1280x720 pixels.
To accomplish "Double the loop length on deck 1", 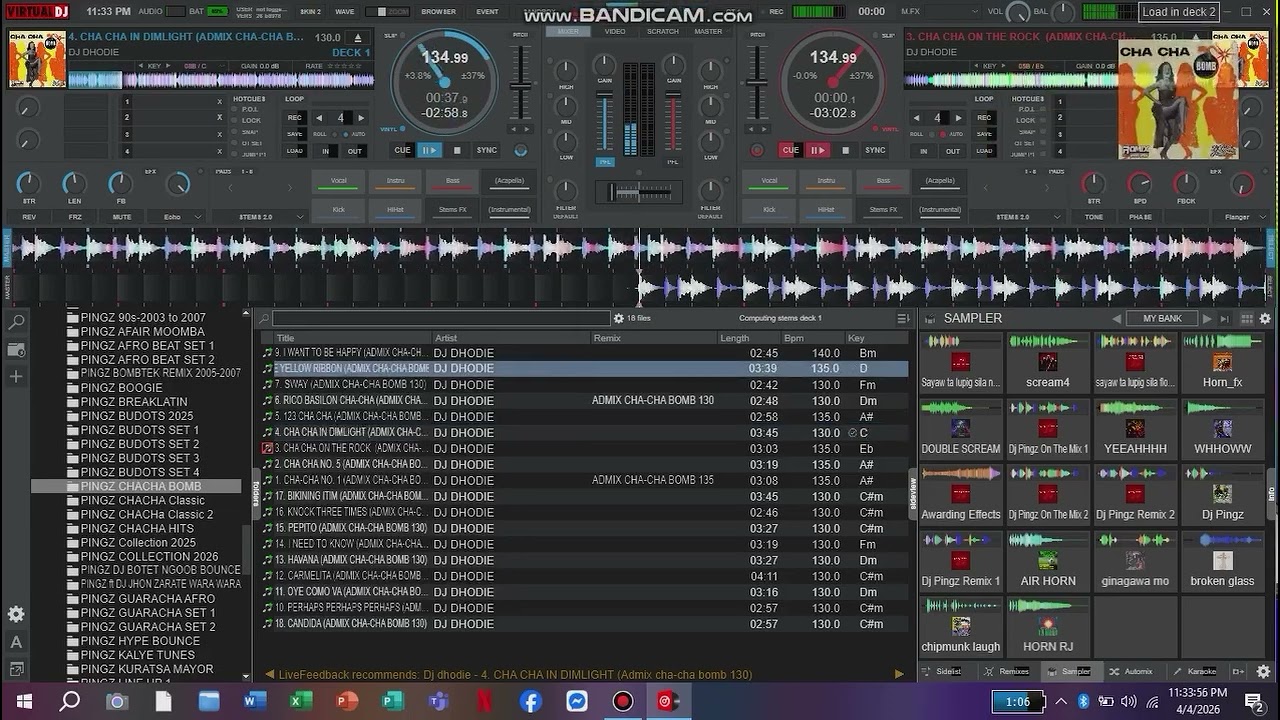I will tap(361, 118).
